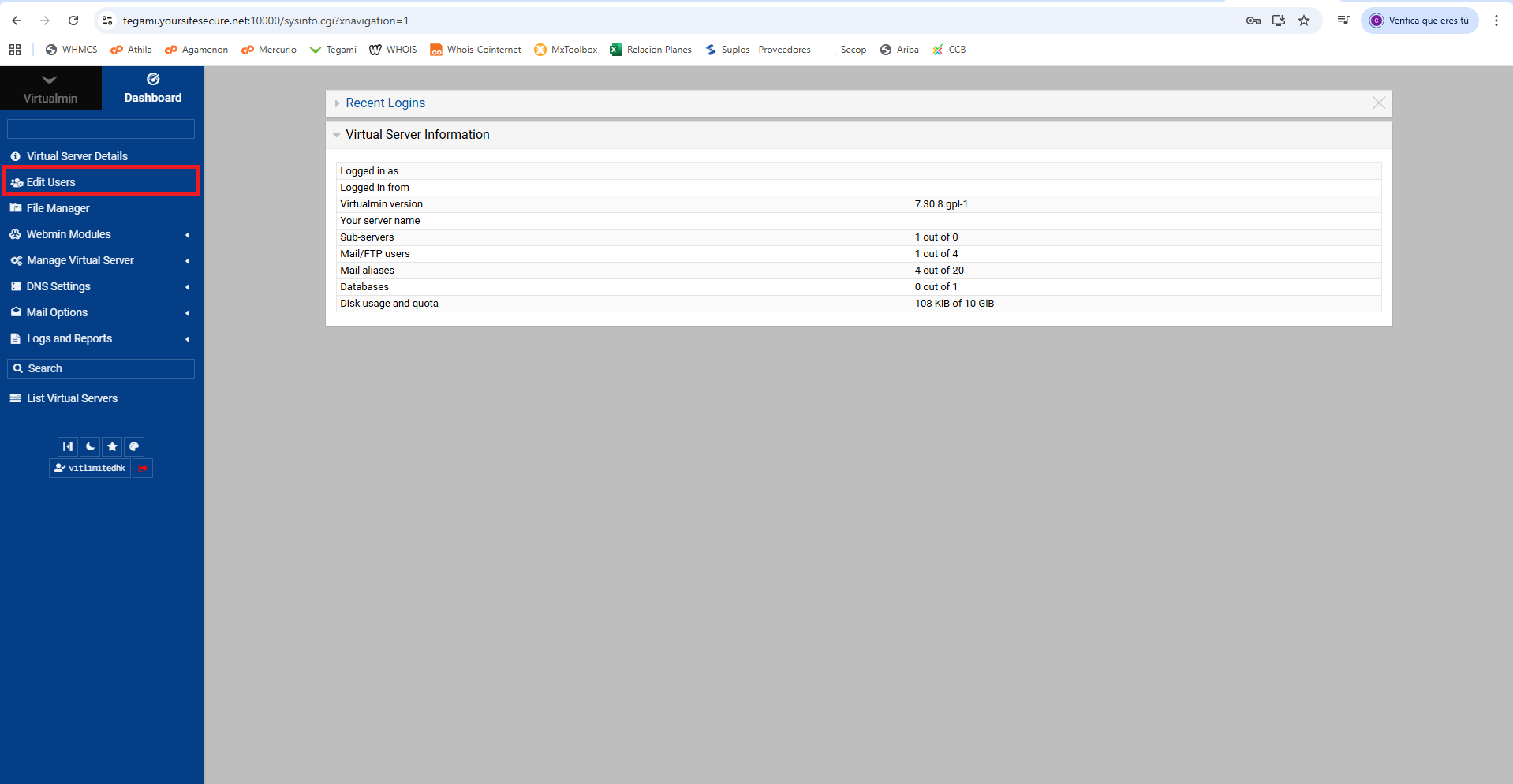Toggle night mode with moon icon
Viewport: 1513px width, 784px height.
(90, 446)
